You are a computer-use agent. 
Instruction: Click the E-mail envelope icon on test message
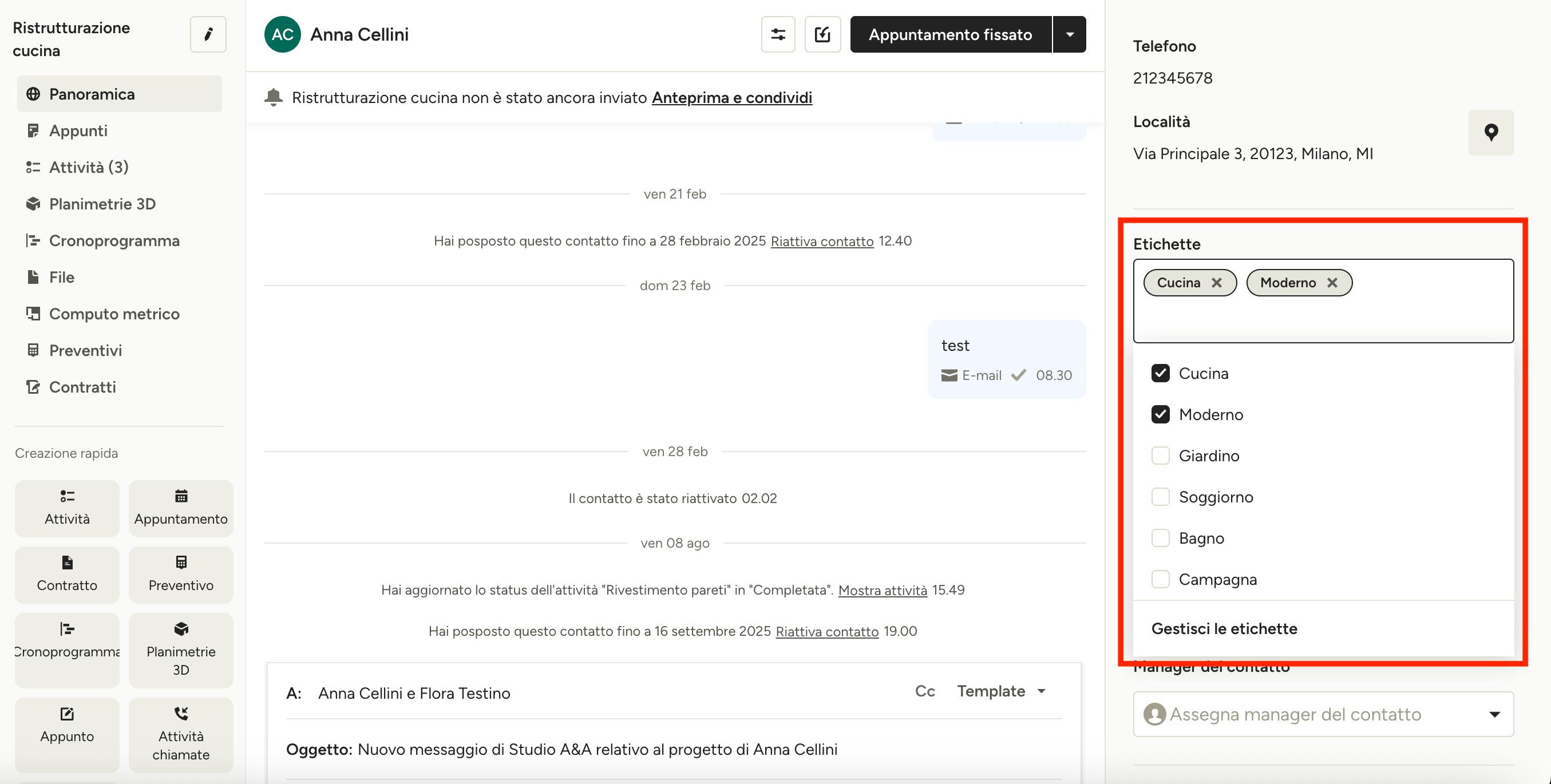pos(949,375)
